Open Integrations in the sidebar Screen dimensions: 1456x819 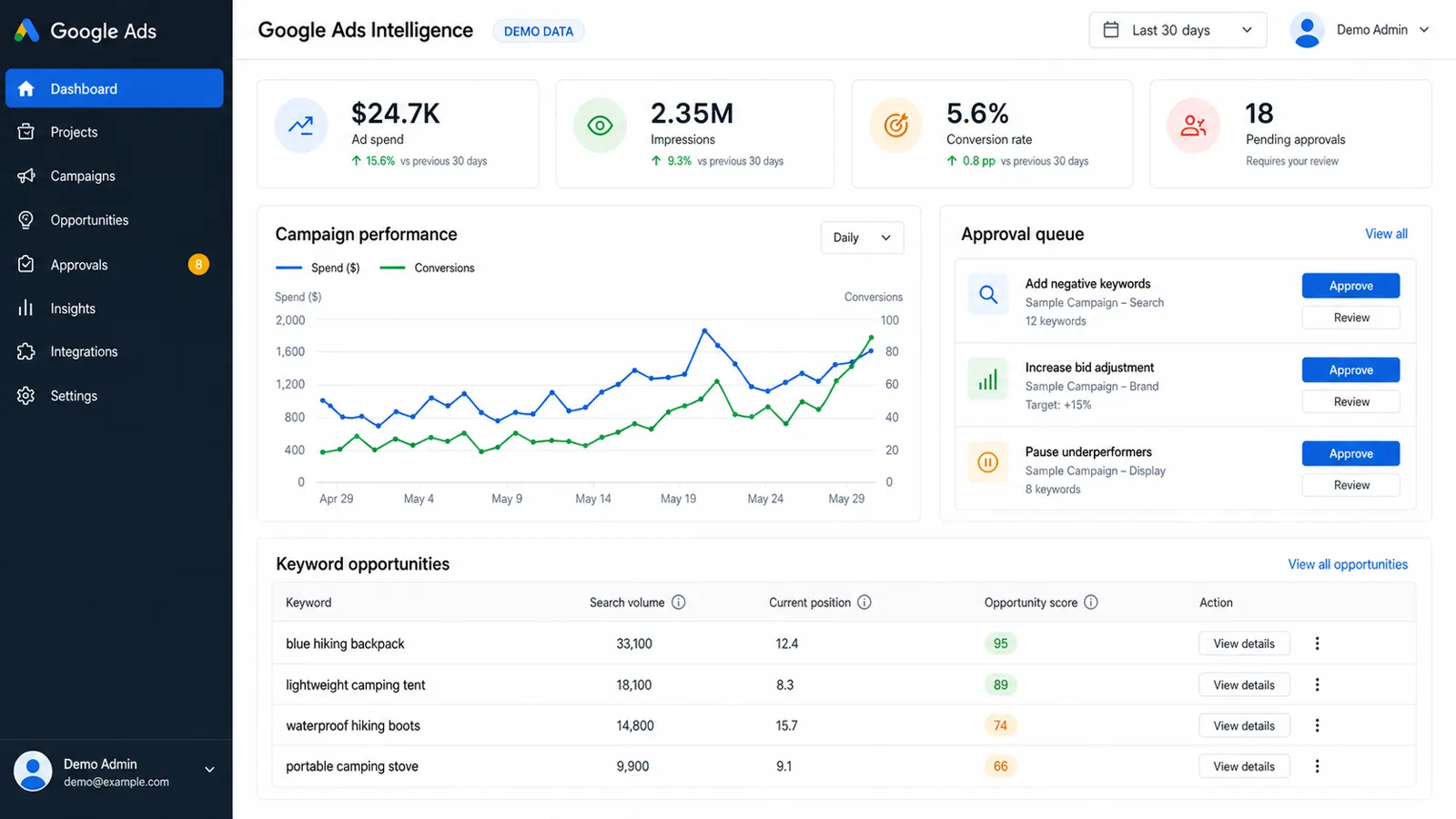point(115,351)
